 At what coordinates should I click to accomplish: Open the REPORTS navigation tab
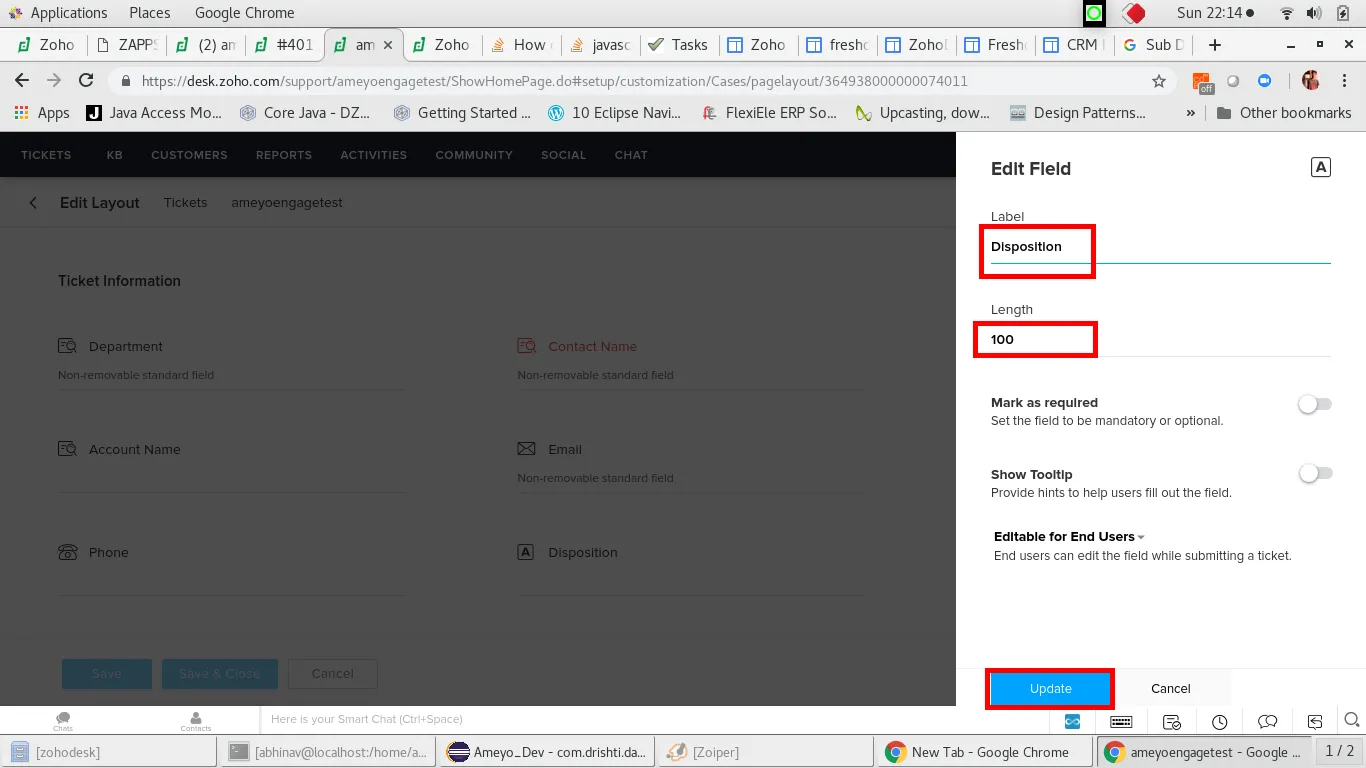(284, 155)
